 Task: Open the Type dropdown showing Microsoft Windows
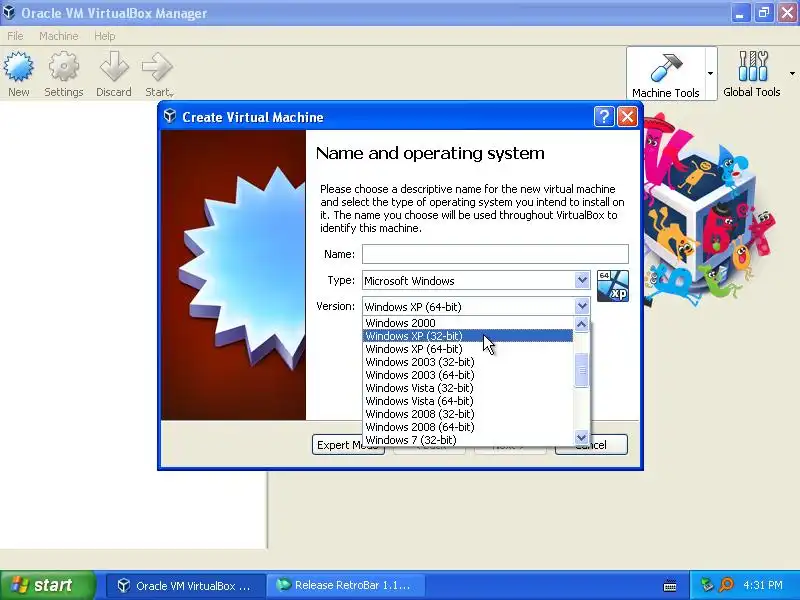pyautogui.click(x=476, y=281)
